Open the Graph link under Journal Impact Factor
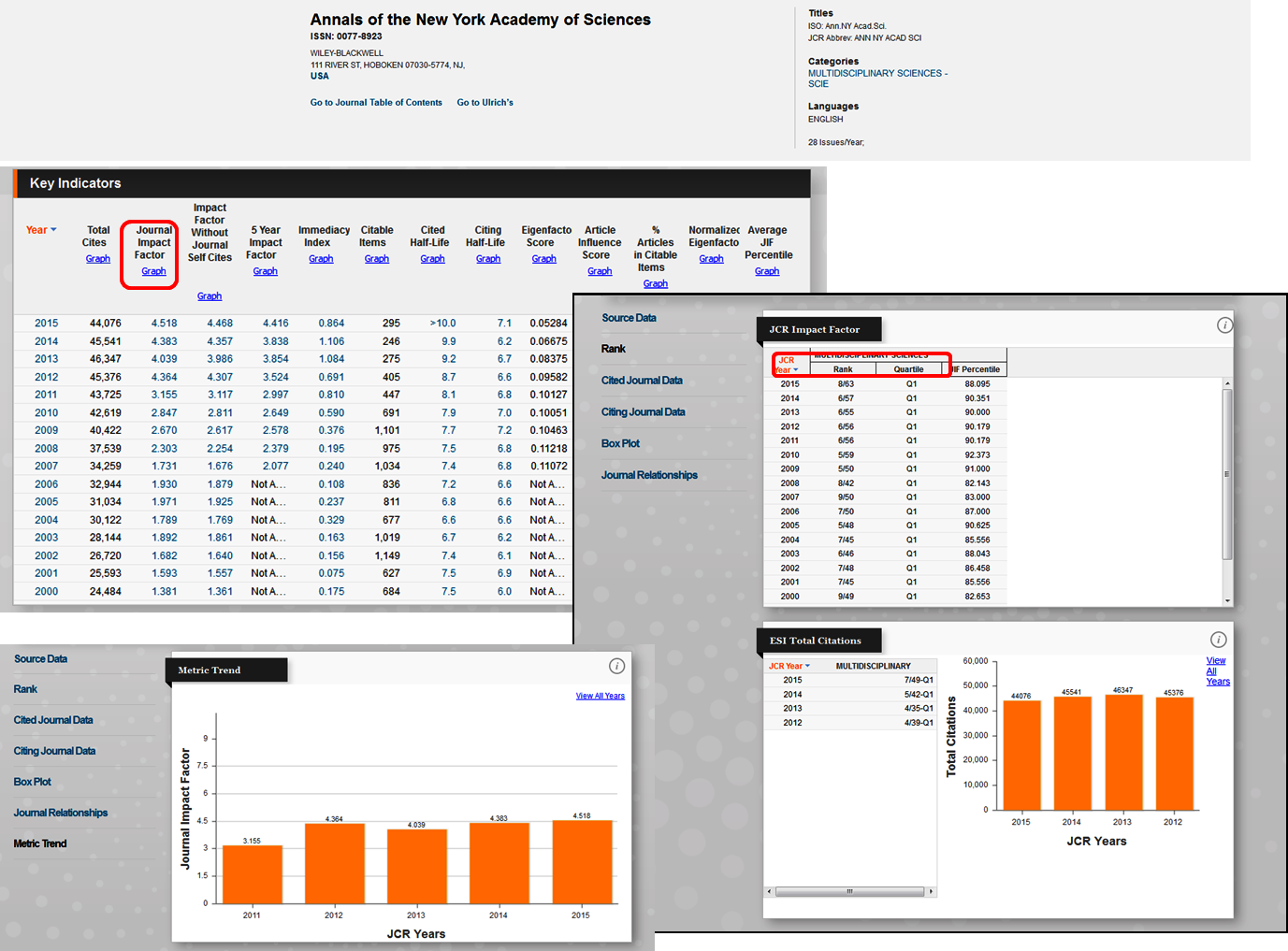 tap(153, 271)
